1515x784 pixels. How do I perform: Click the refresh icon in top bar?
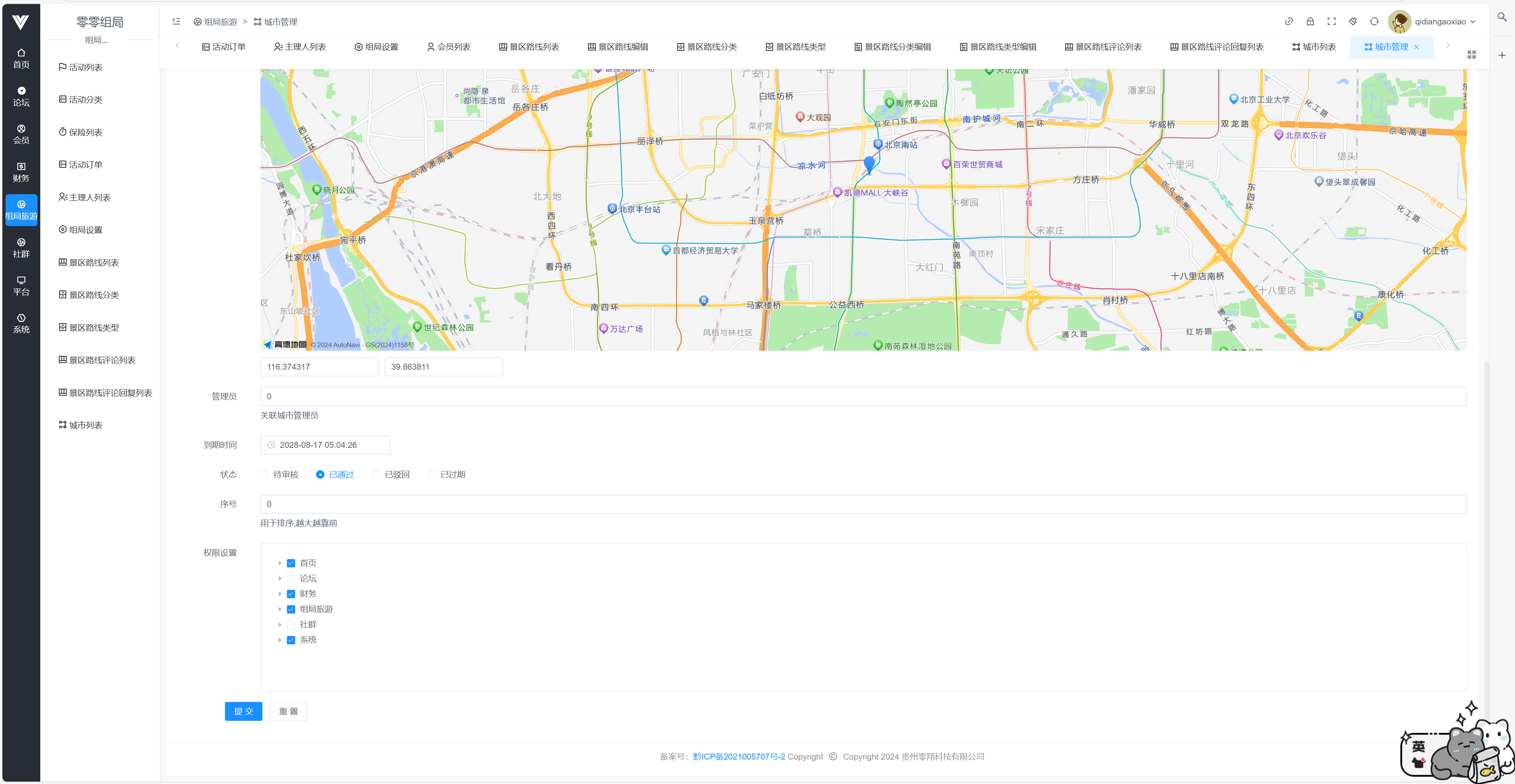click(x=1374, y=22)
